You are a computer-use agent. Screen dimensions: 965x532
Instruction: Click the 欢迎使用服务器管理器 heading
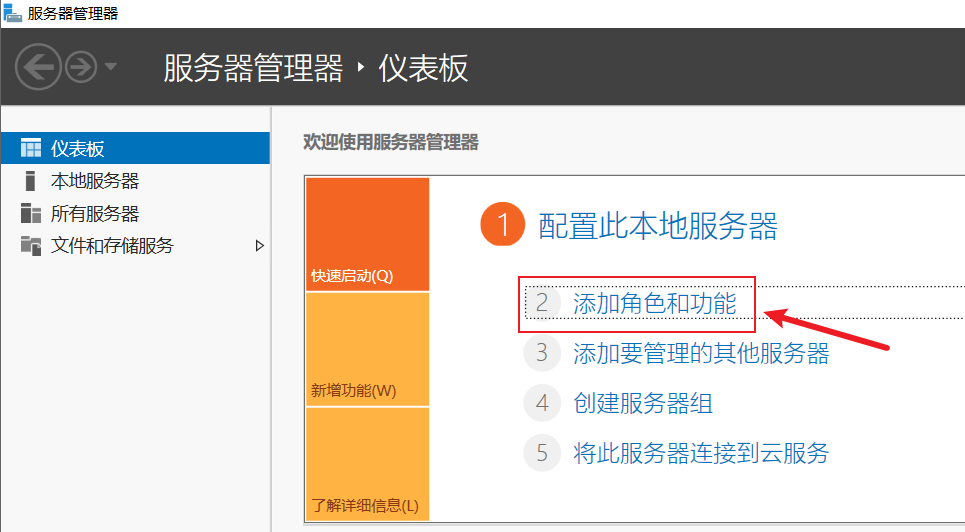[391, 142]
